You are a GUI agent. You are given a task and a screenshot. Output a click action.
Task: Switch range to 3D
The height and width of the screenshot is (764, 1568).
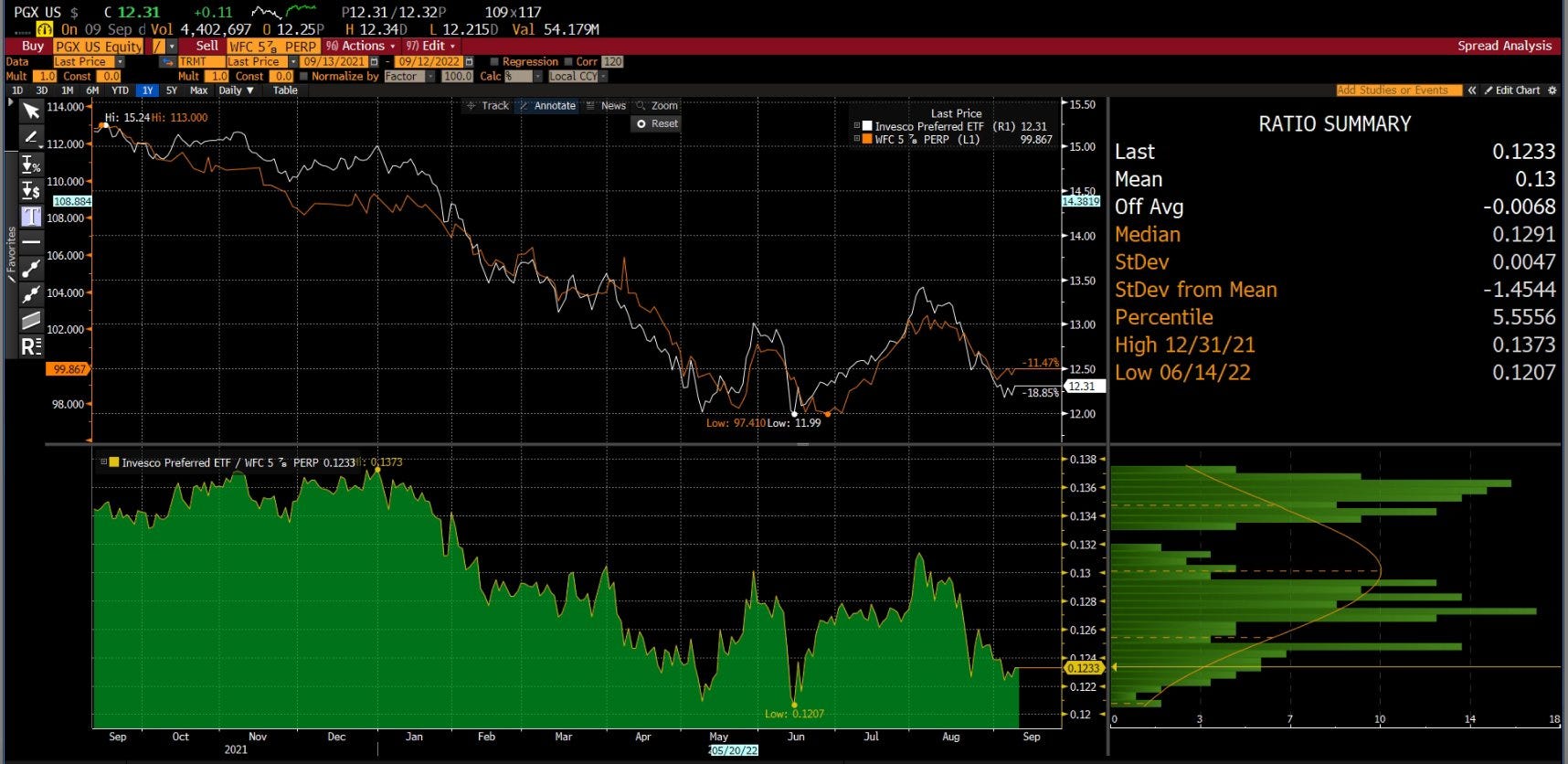click(x=42, y=90)
